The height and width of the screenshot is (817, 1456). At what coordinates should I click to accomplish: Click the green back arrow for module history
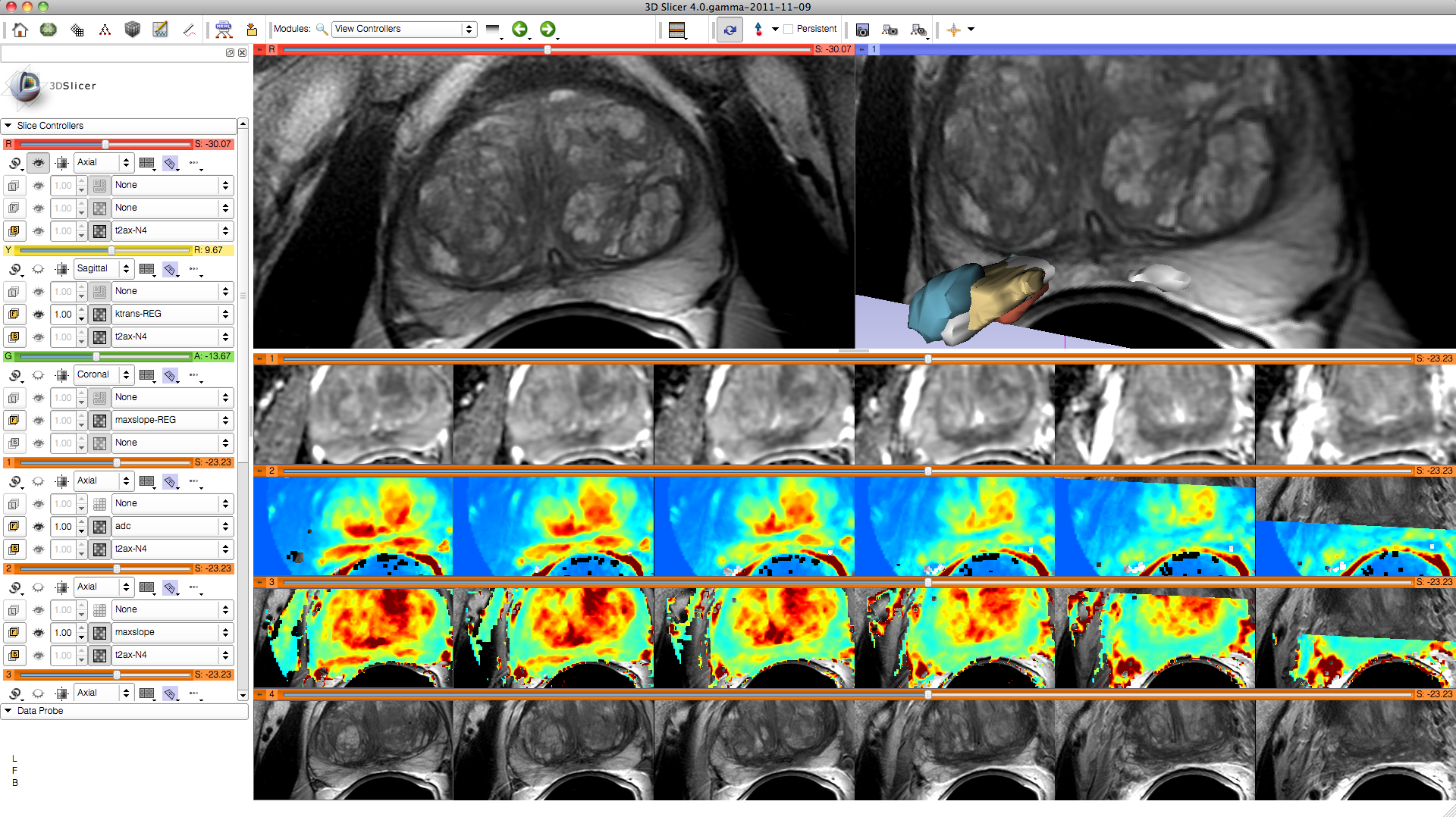[x=519, y=30]
